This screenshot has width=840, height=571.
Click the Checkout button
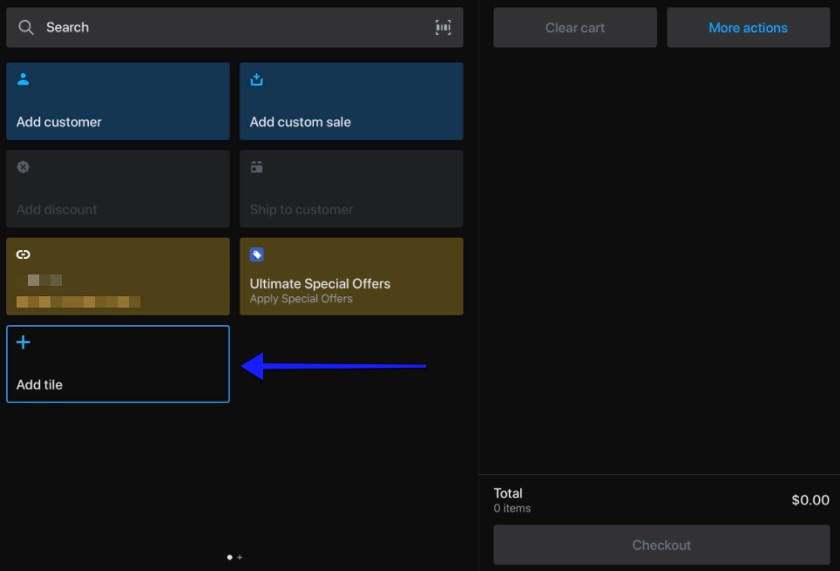661,545
